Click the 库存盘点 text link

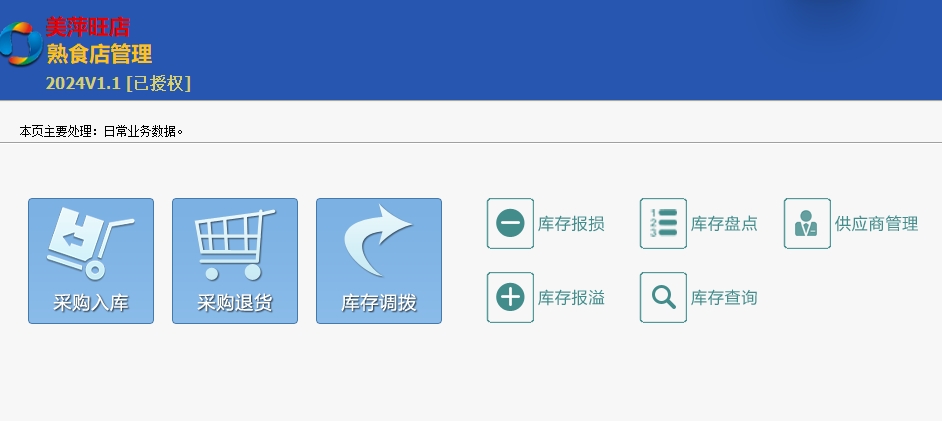724,224
